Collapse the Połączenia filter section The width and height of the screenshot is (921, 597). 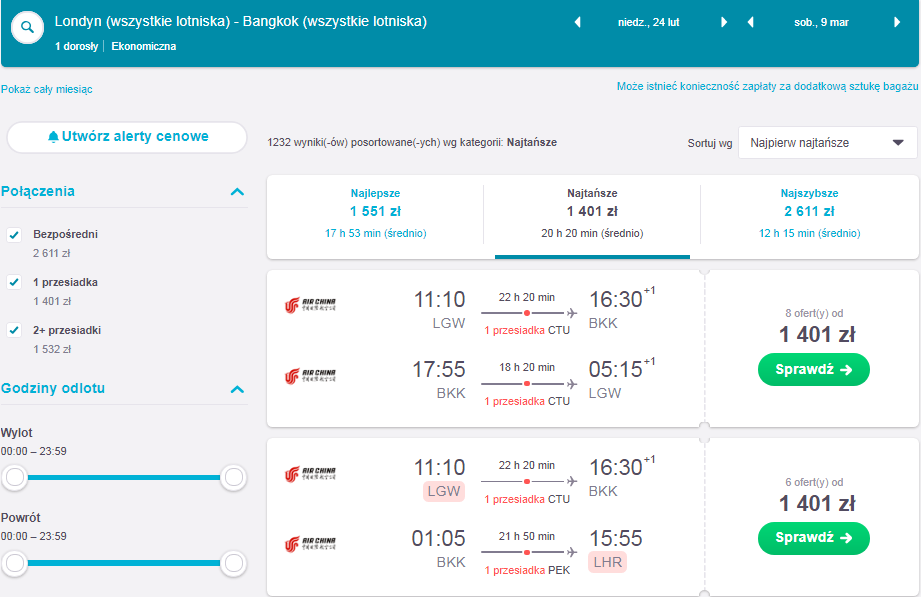(237, 192)
